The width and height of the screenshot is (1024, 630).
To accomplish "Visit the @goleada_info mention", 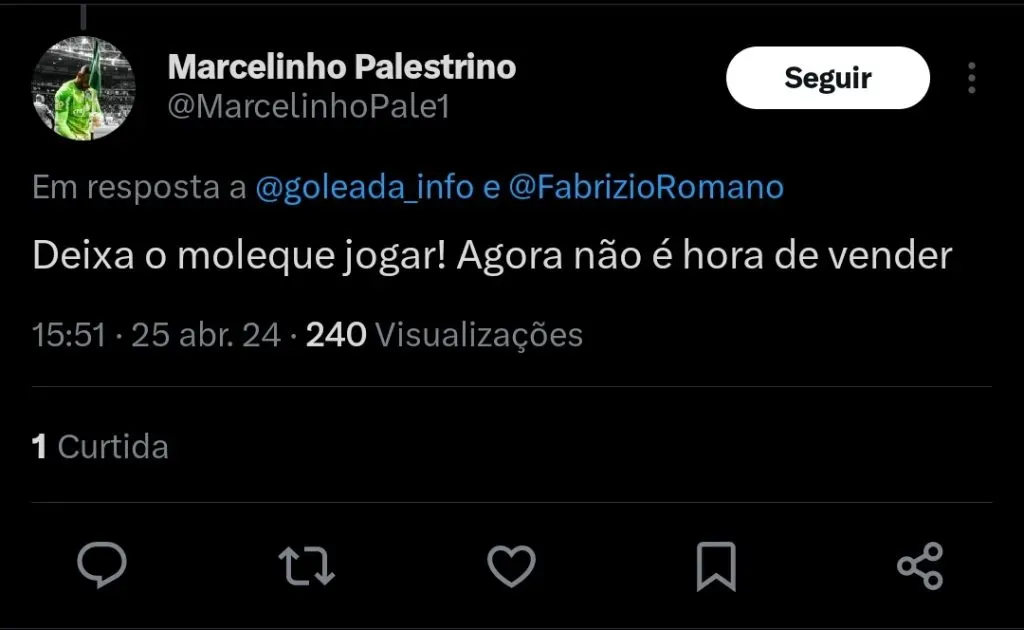I will point(364,188).
